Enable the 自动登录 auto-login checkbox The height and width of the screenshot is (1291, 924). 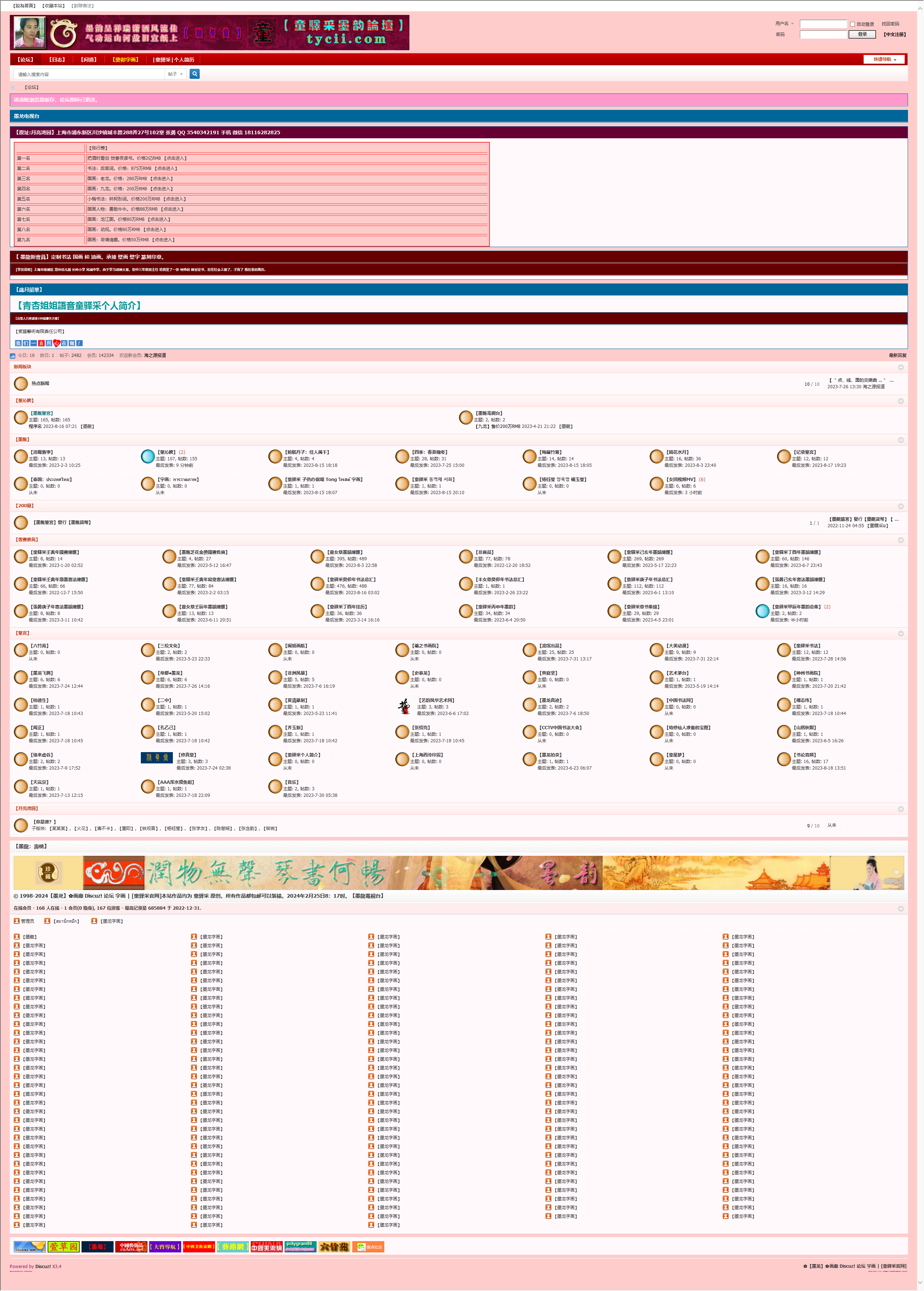point(852,24)
